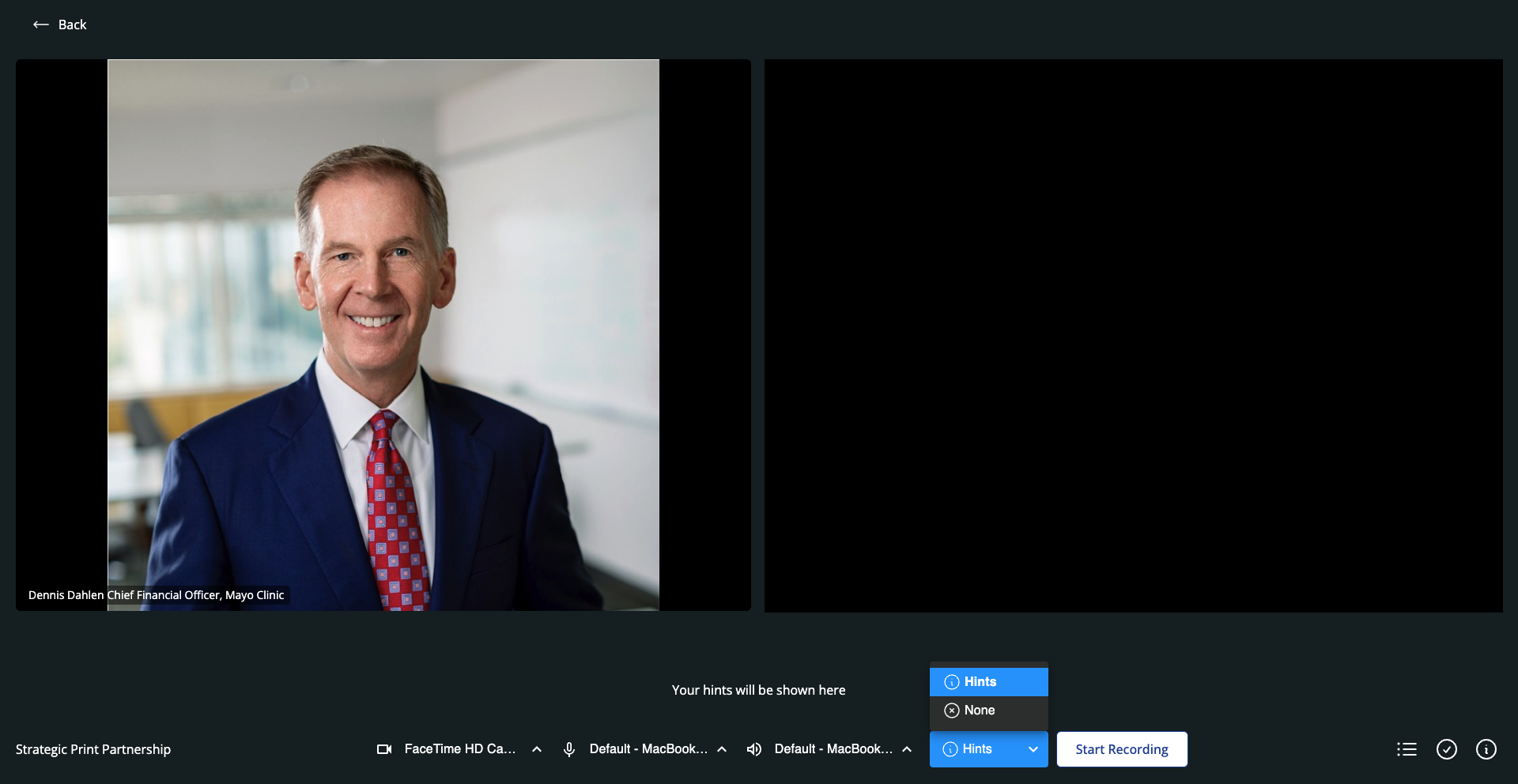Expand the FaceTime HD camera chevron
Image resolution: width=1518 pixels, height=784 pixels.
point(537,749)
